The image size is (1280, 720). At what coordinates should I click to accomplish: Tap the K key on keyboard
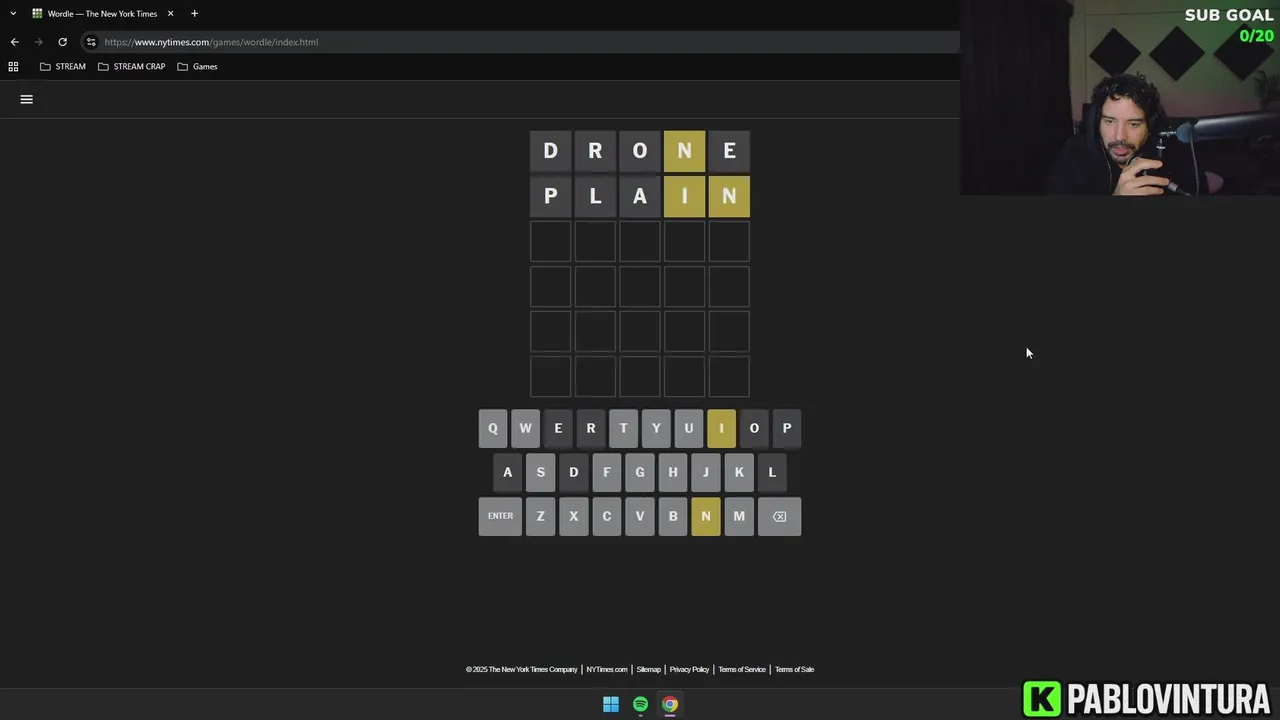pos(739,472)
